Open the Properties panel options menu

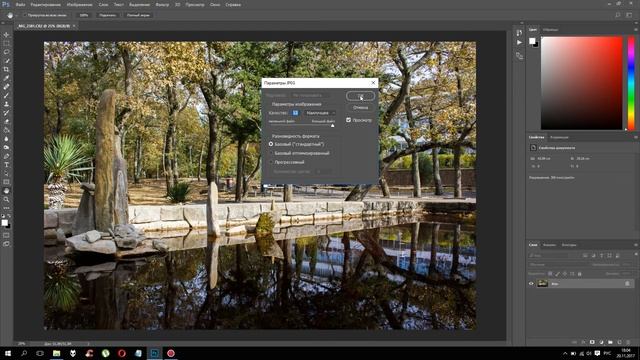click(x=636, y=137)
